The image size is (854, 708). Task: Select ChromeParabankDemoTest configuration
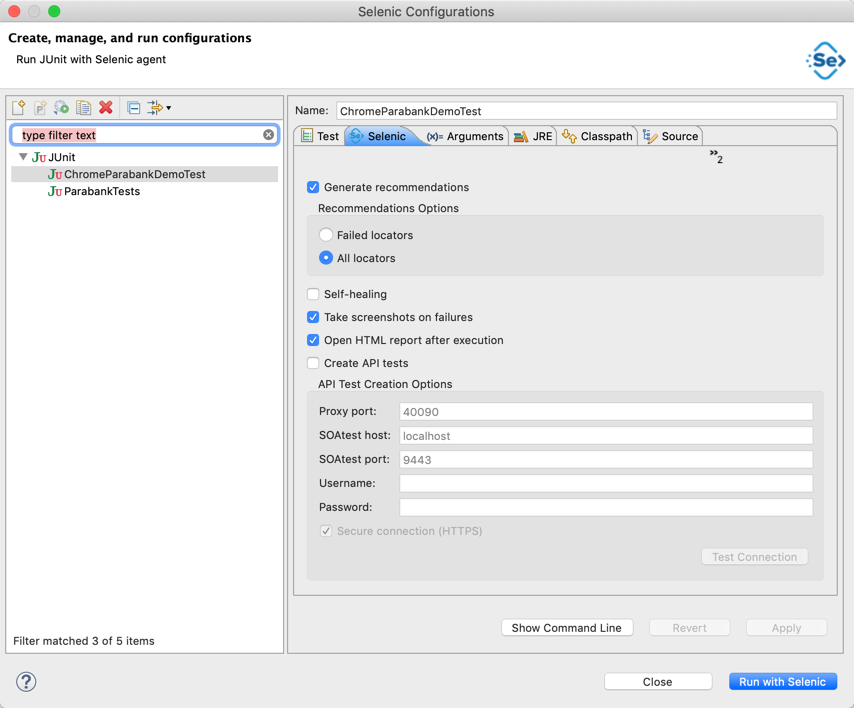point(144,174)
